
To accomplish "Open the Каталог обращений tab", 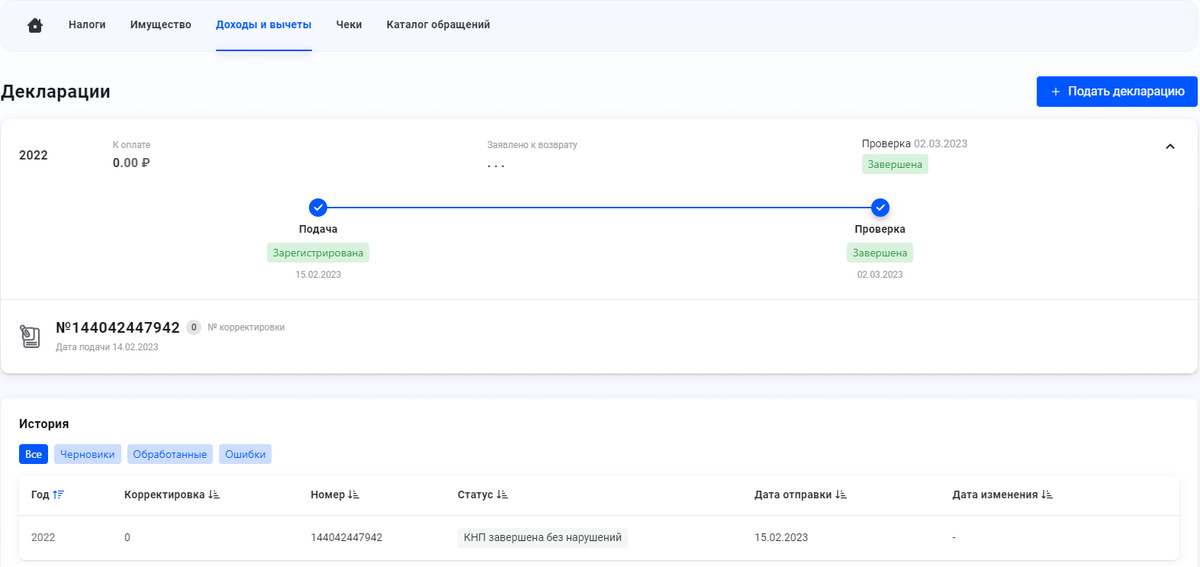I will click(x=438, y=25).
